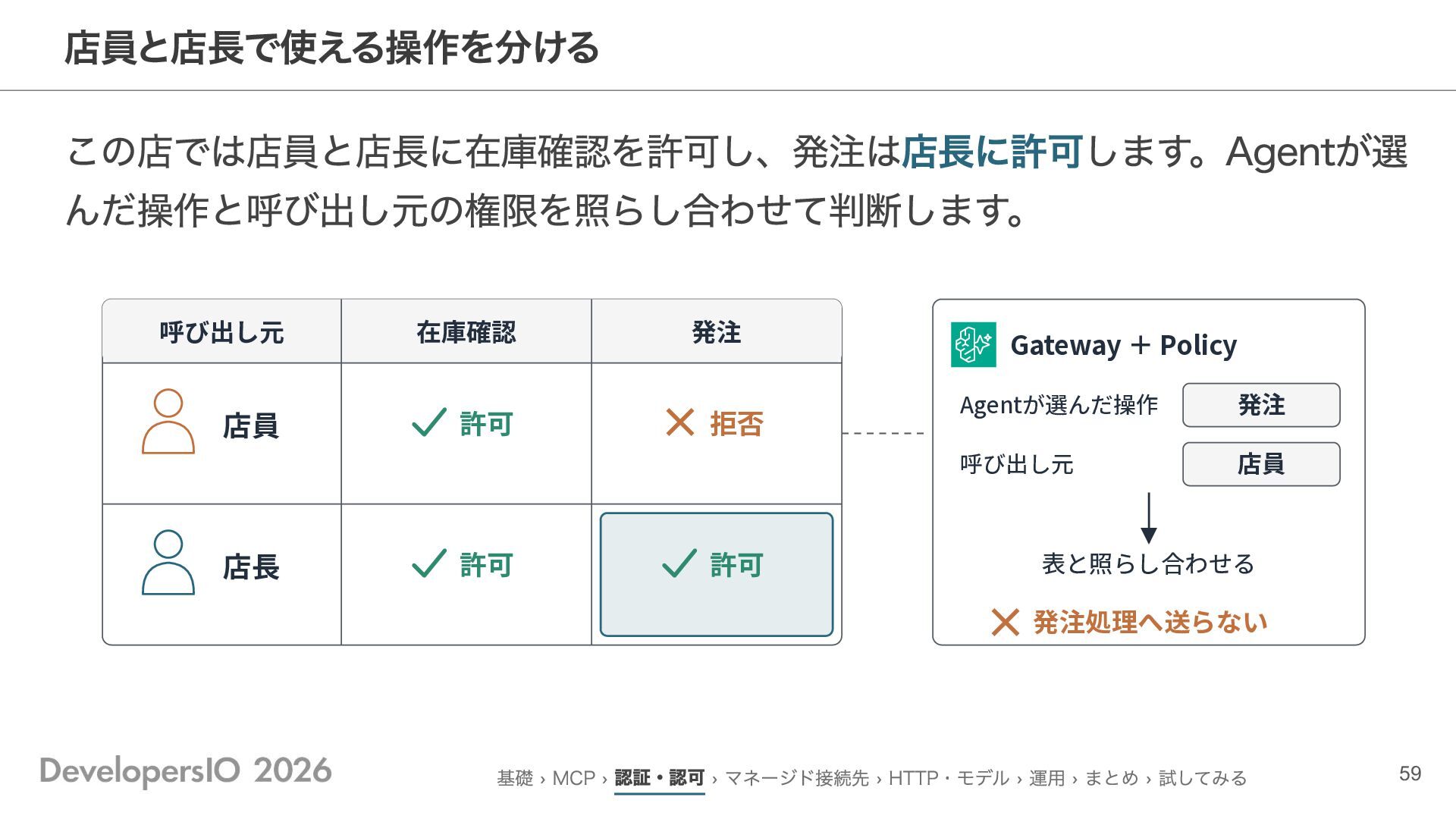Screen dimensions: 1456x819
Task: Click the checkmark in 店長 在庫確認 cell
Action: [429, 563]
